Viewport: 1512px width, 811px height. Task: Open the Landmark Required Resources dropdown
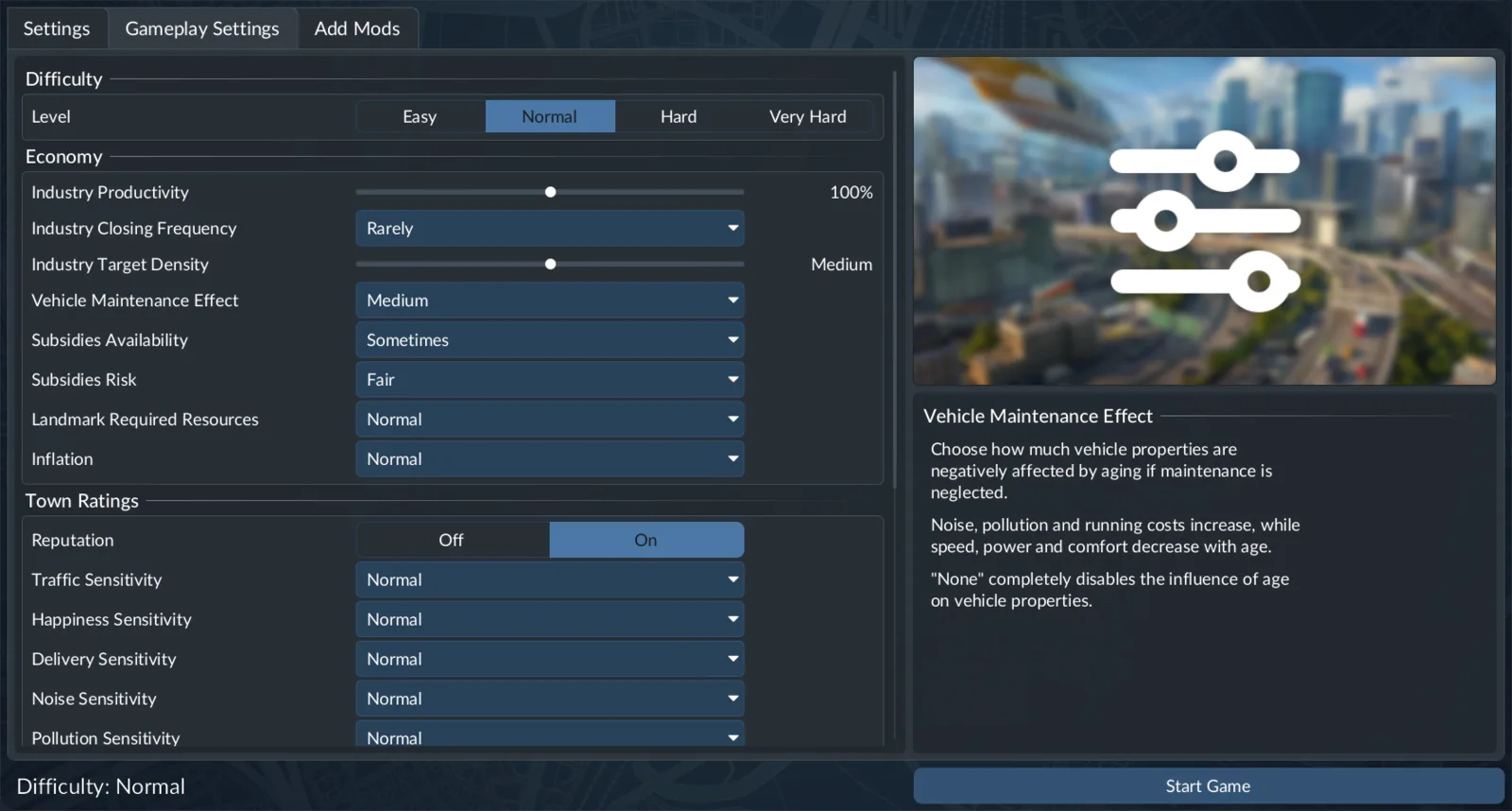pos(550,419)
